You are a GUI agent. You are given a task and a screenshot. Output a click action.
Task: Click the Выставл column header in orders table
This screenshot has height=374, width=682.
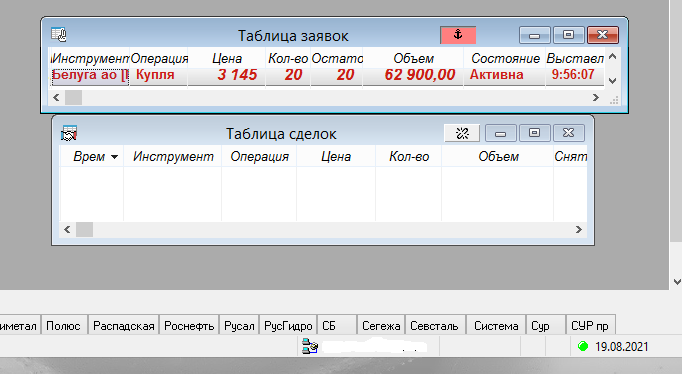575,58
